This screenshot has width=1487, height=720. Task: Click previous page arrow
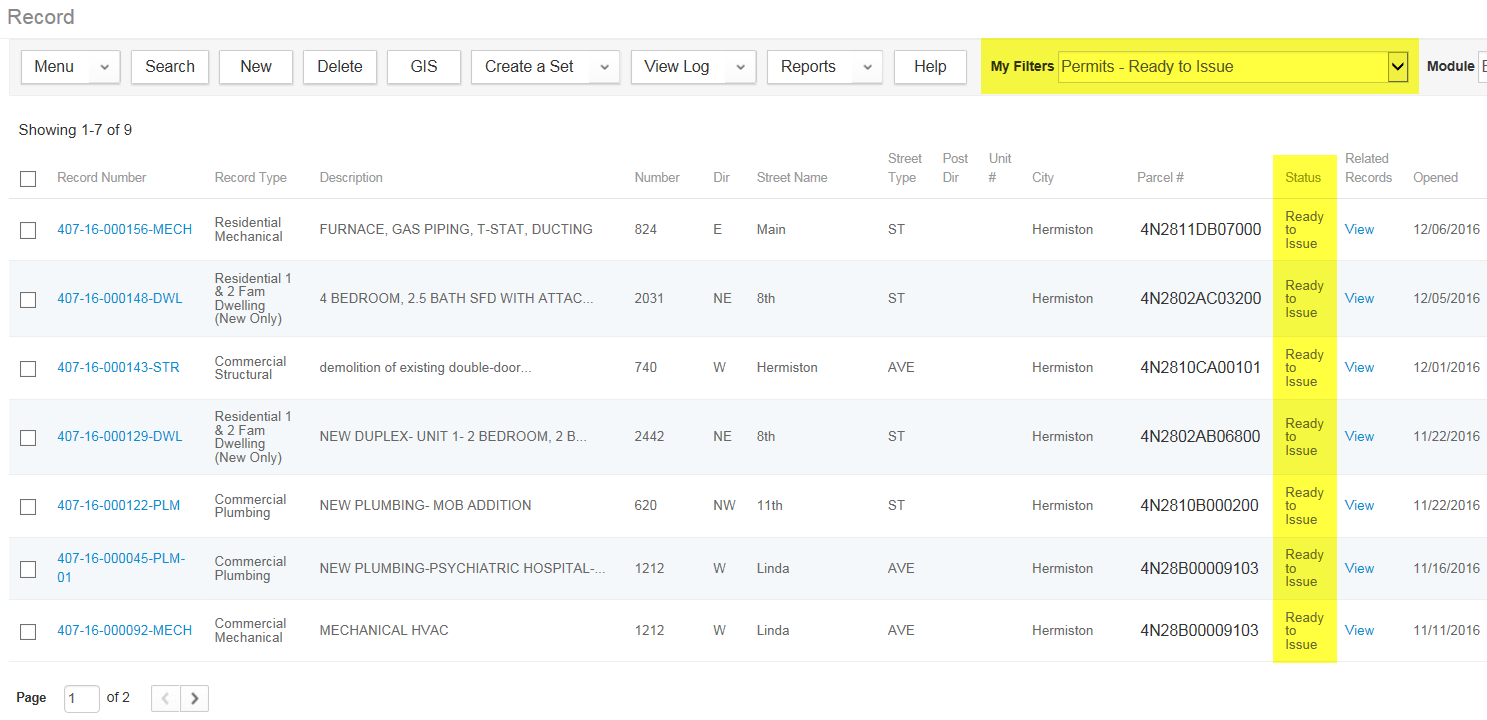click(x=166, y=698)
